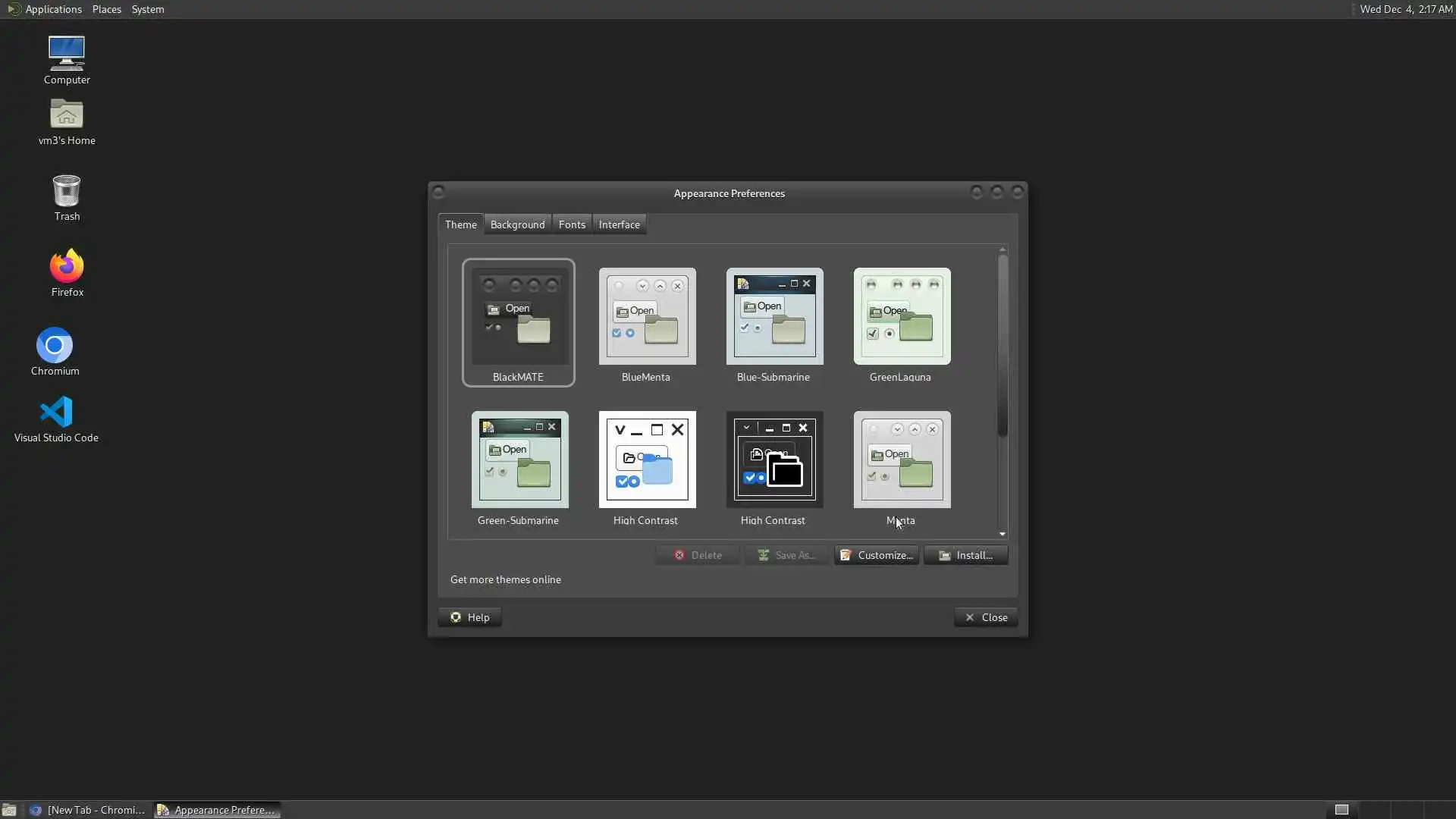1456x819 pixels.
Task: Click the show desktop icon in bottom panel
Action: (x=9, y=810)
